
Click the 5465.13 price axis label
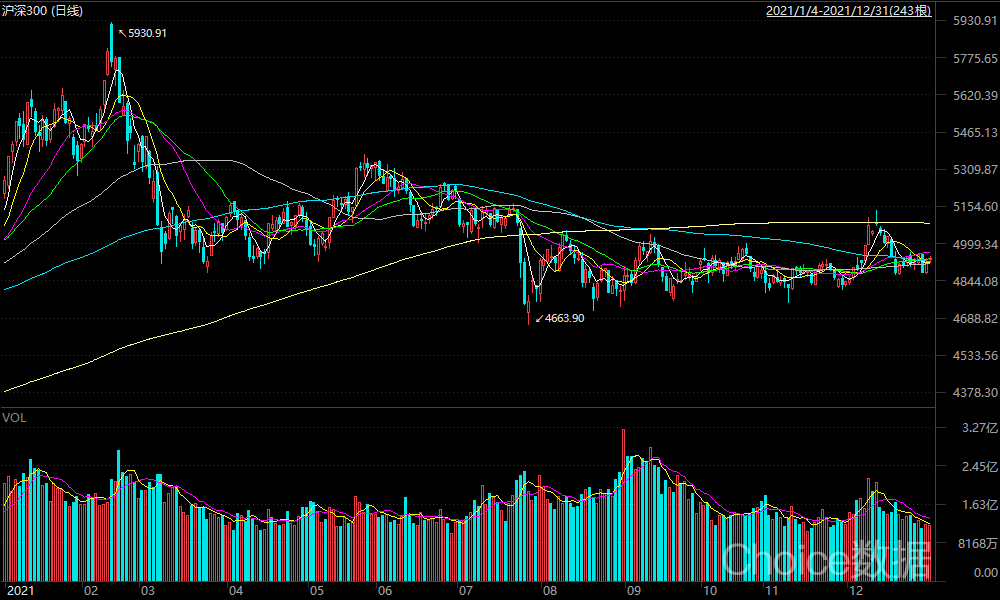coord(974,133)
